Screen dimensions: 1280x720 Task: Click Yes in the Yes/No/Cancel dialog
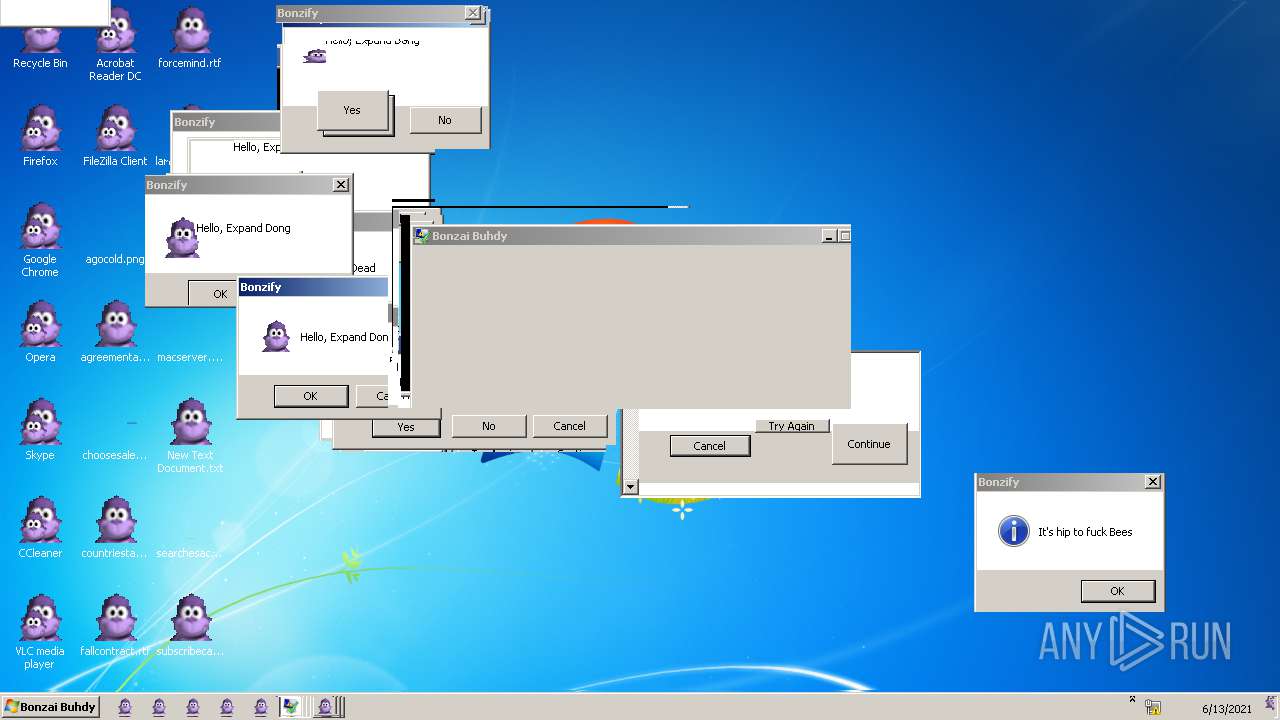[405, 426]
